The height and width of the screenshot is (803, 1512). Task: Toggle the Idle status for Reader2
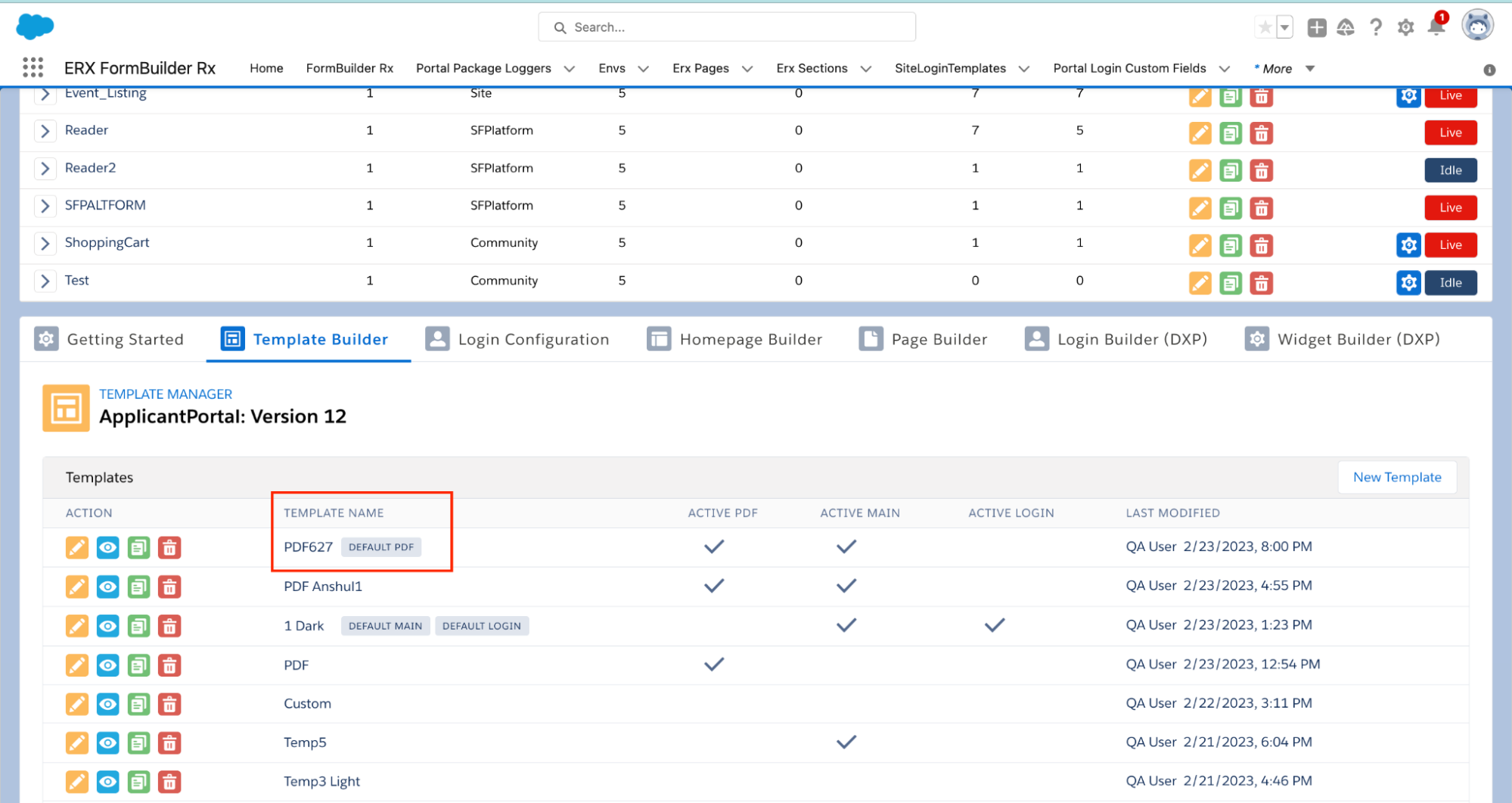pyautogui.click(x=1450, y=170)
